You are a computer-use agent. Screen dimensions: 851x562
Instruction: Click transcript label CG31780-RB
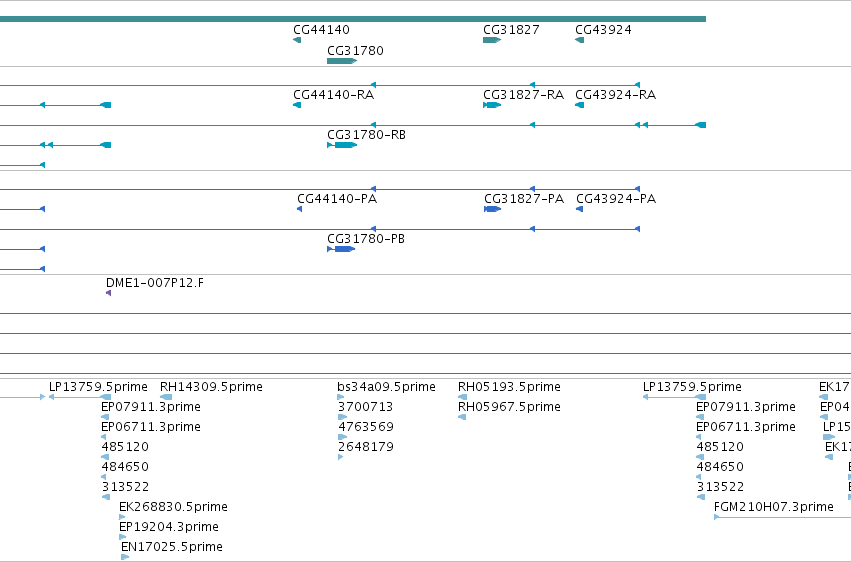366,135
